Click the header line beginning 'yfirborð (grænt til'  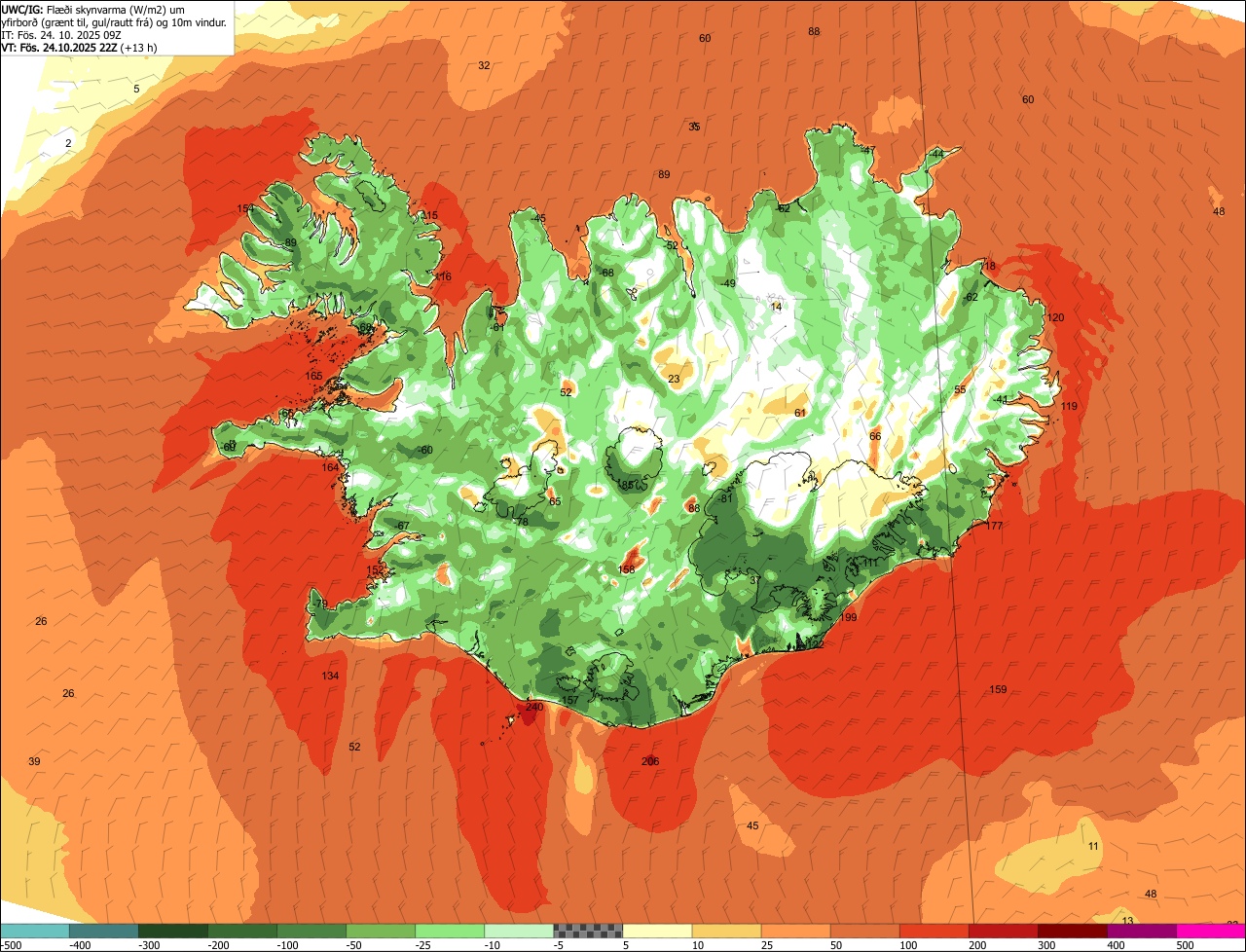[x=115, y=21]
